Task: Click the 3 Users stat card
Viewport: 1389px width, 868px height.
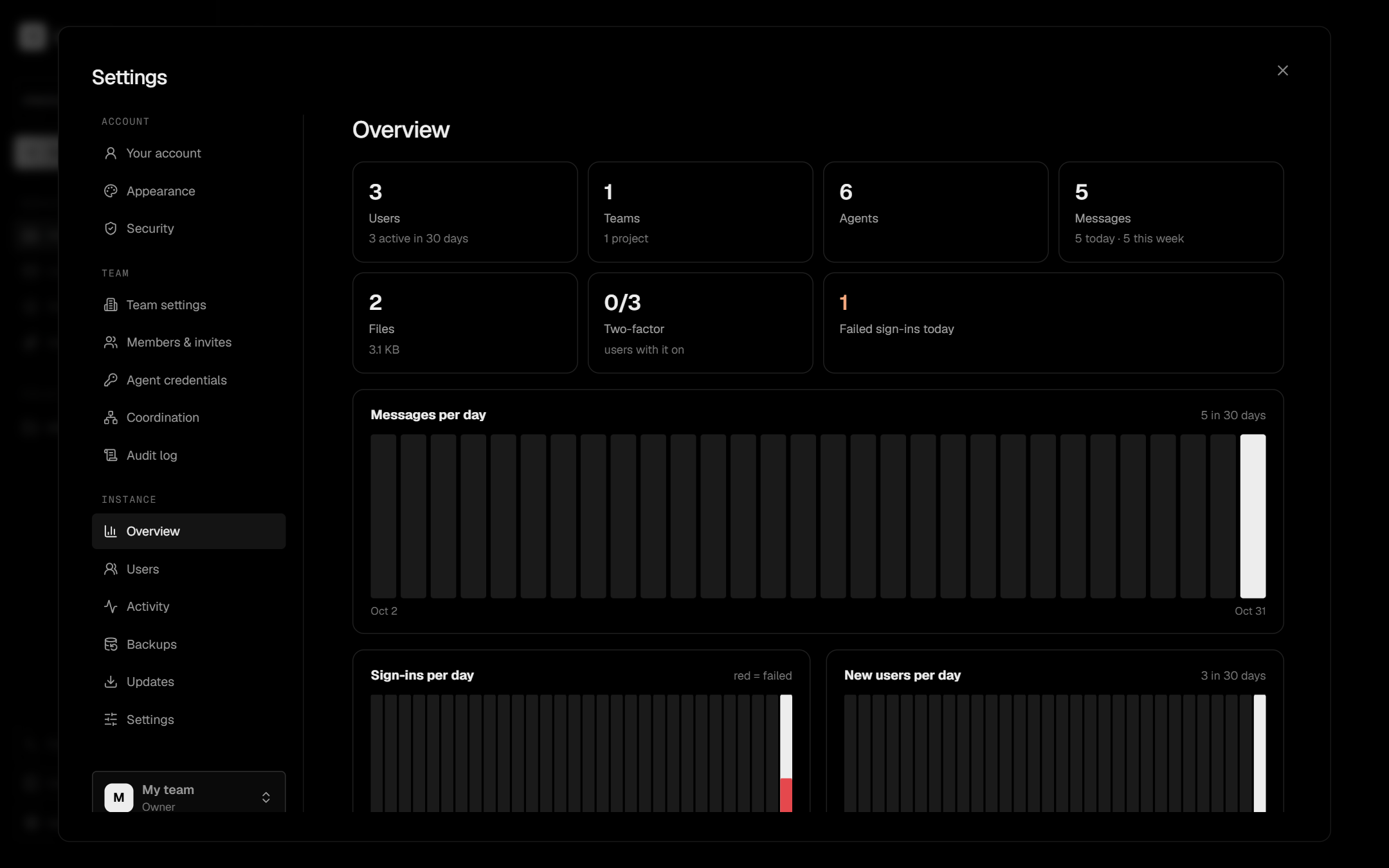Action: [465, 212]
